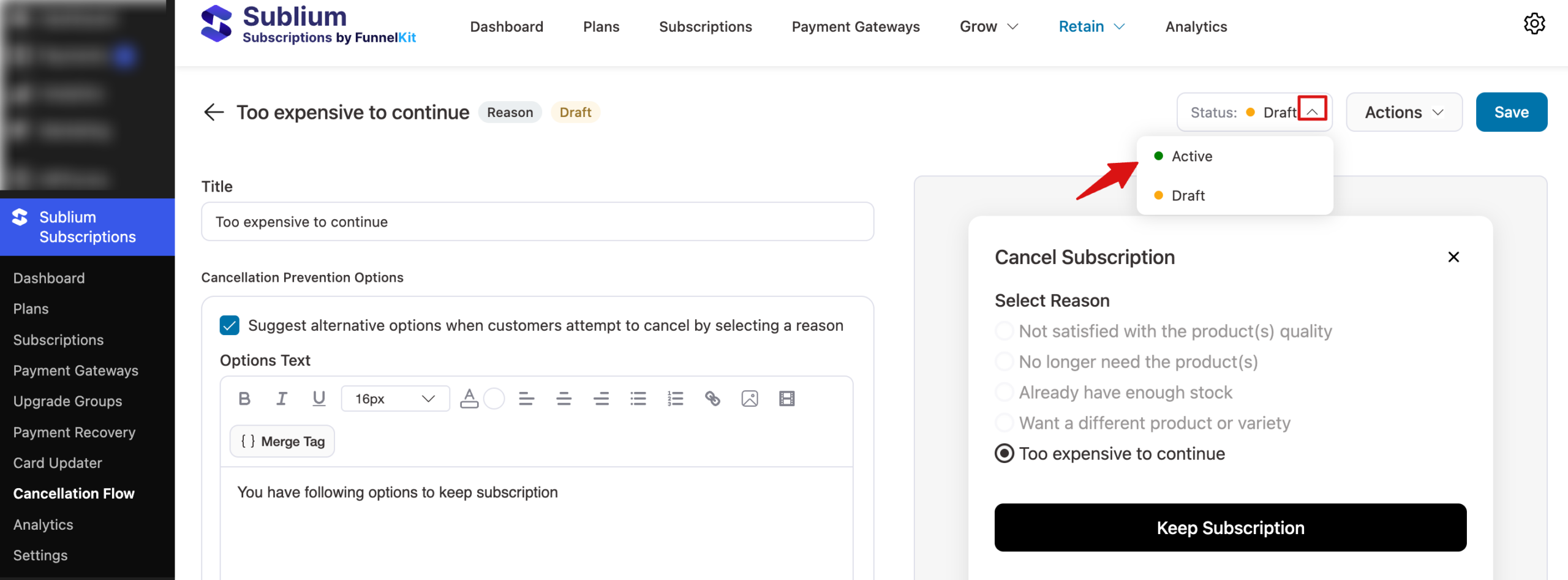This screenshot has height=580, width=1568.
Task: Open the Retain menu in top navigation
Action: [1091, 26]
